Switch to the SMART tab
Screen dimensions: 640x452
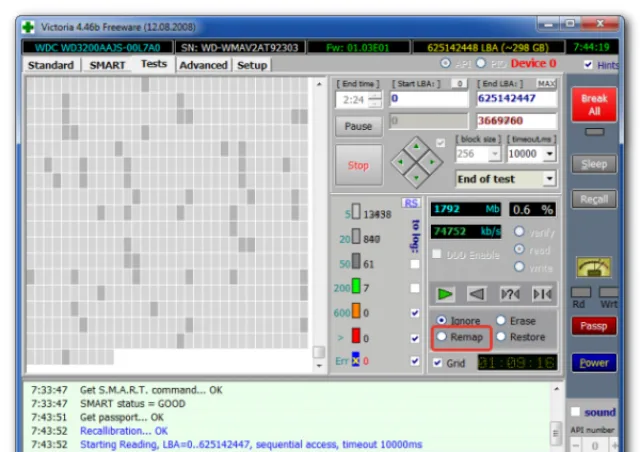107,65
